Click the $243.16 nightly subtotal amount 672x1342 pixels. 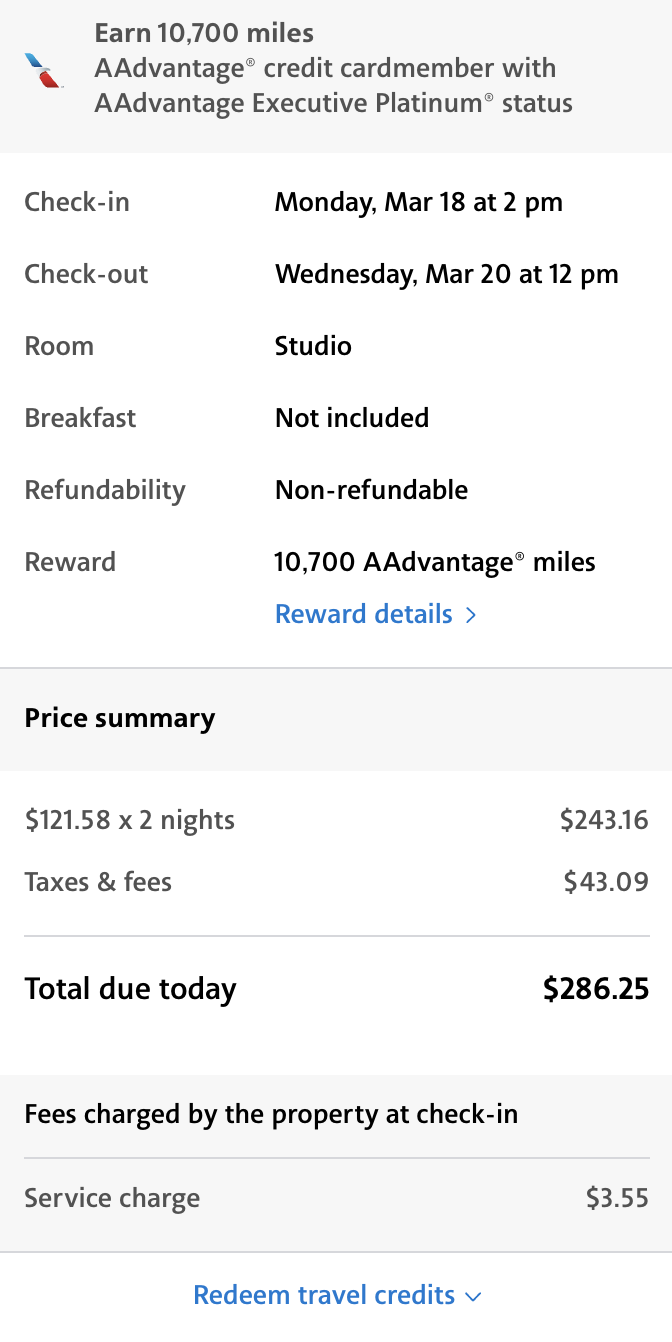(x=604, y=820)
